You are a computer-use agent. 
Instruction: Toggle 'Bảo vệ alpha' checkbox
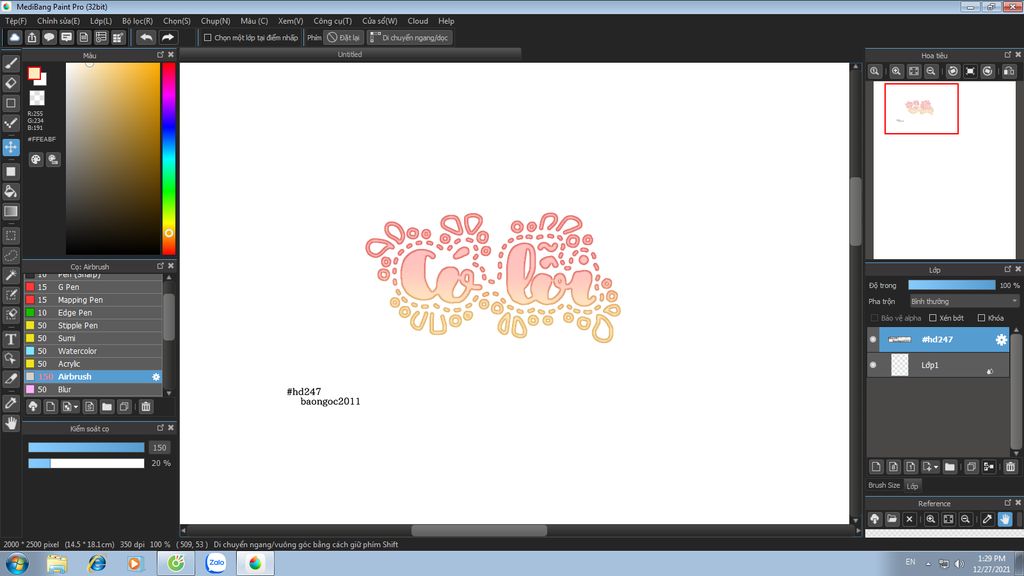tap(874, 318)
